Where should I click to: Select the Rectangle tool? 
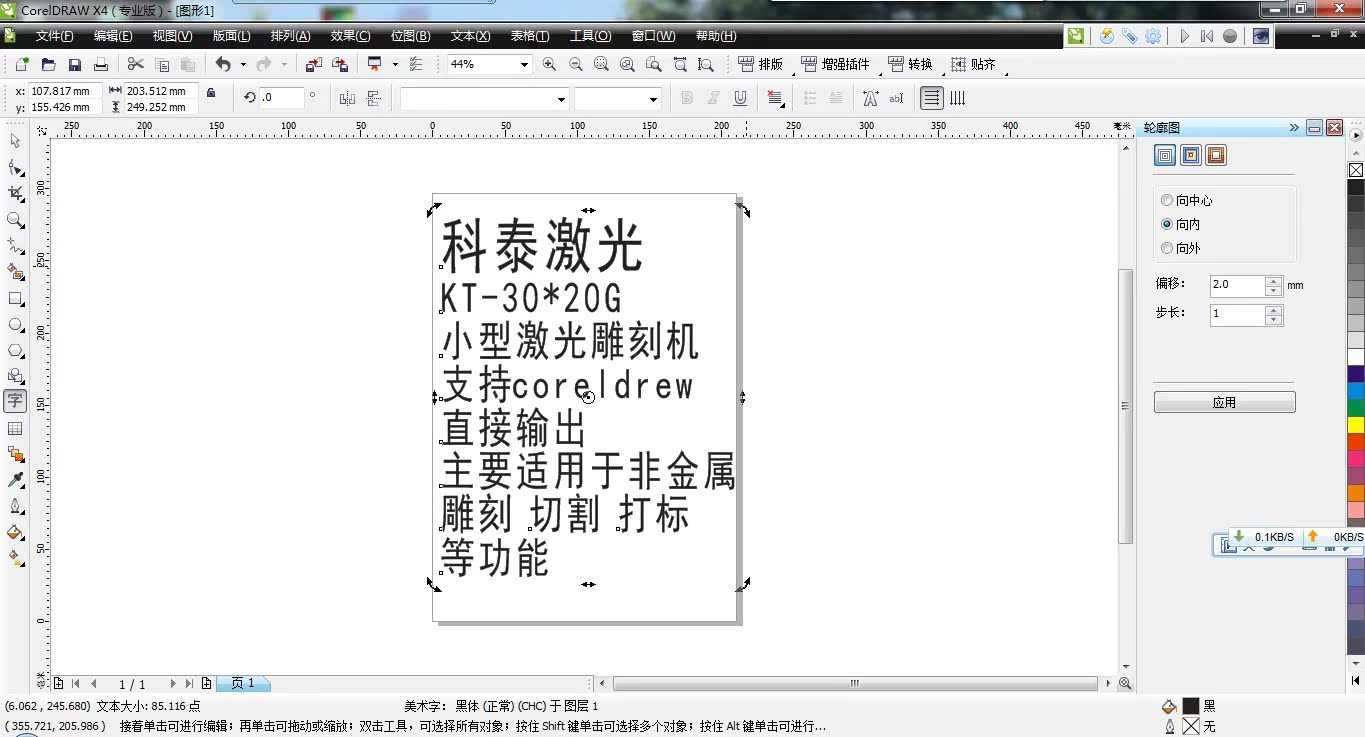(x=15, y=298)
